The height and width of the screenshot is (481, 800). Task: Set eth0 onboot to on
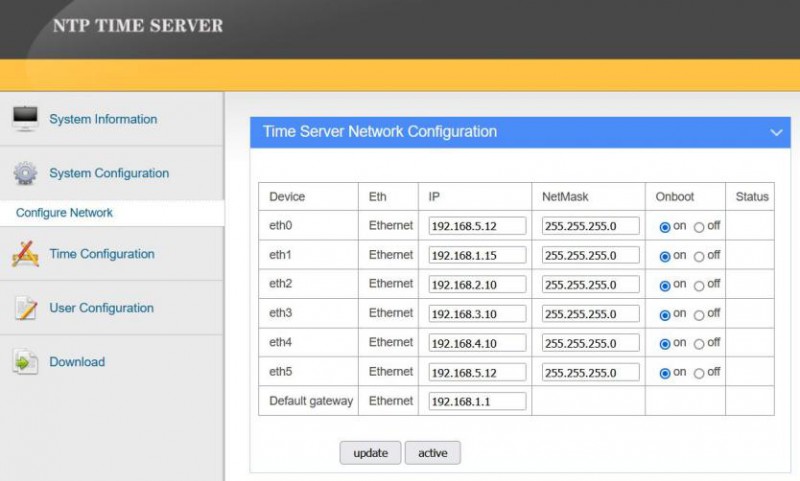tap(664, 227)
